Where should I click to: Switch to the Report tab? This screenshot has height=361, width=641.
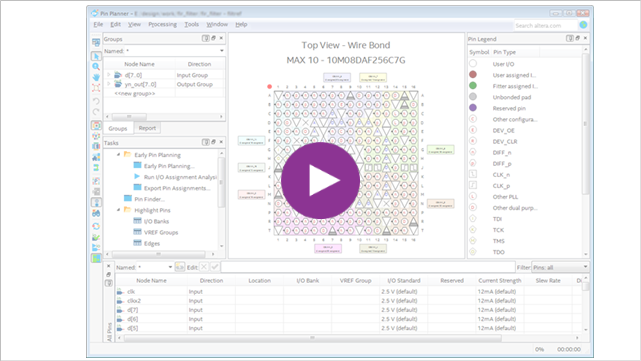click(147, 128)
